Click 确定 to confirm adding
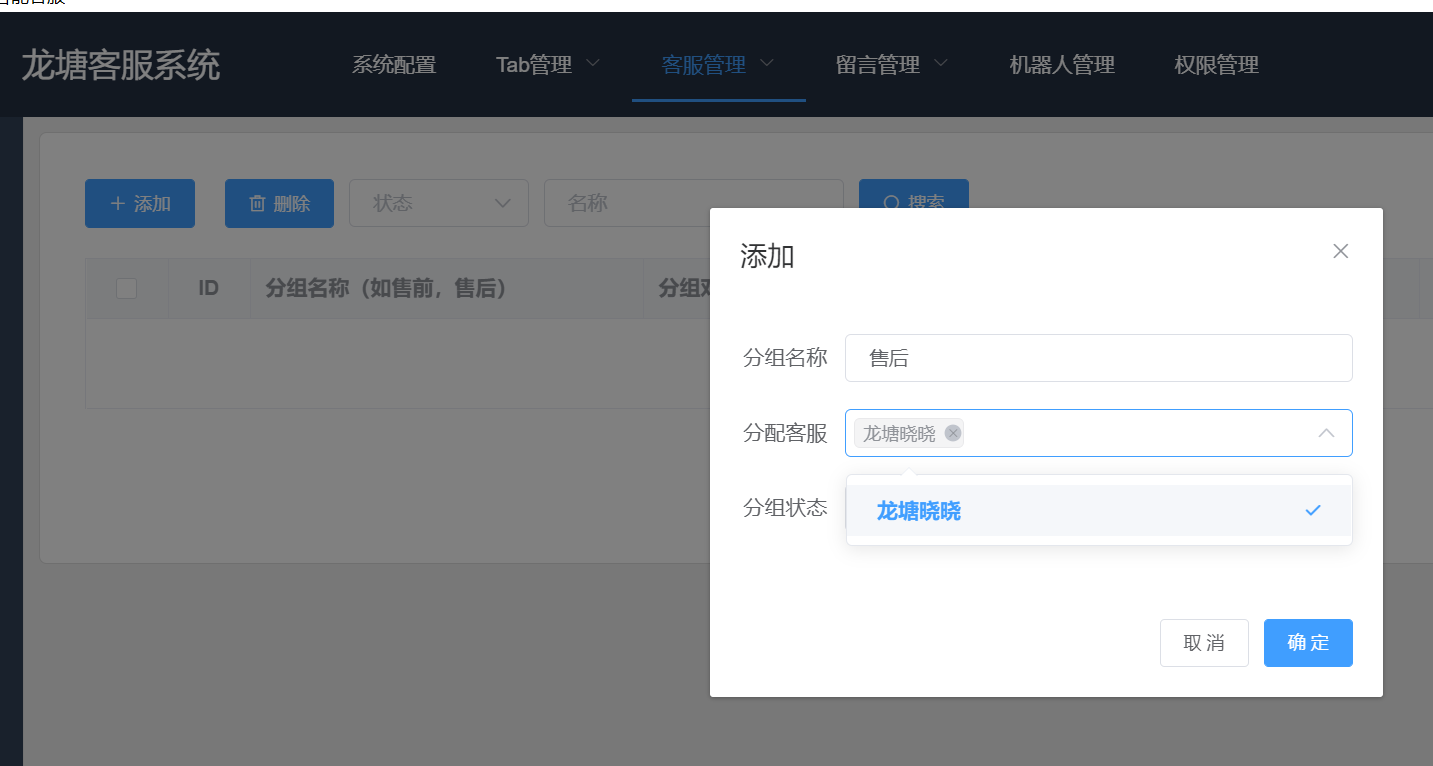 [x=1308, y=643]
